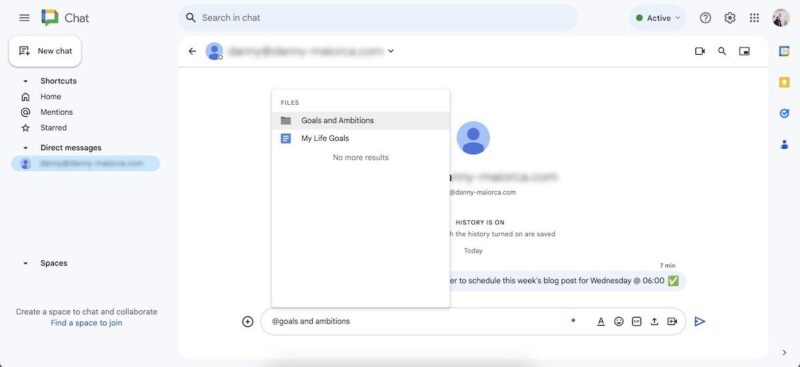
Task: Open the GIF picker
Action: (x=636, y=322)
